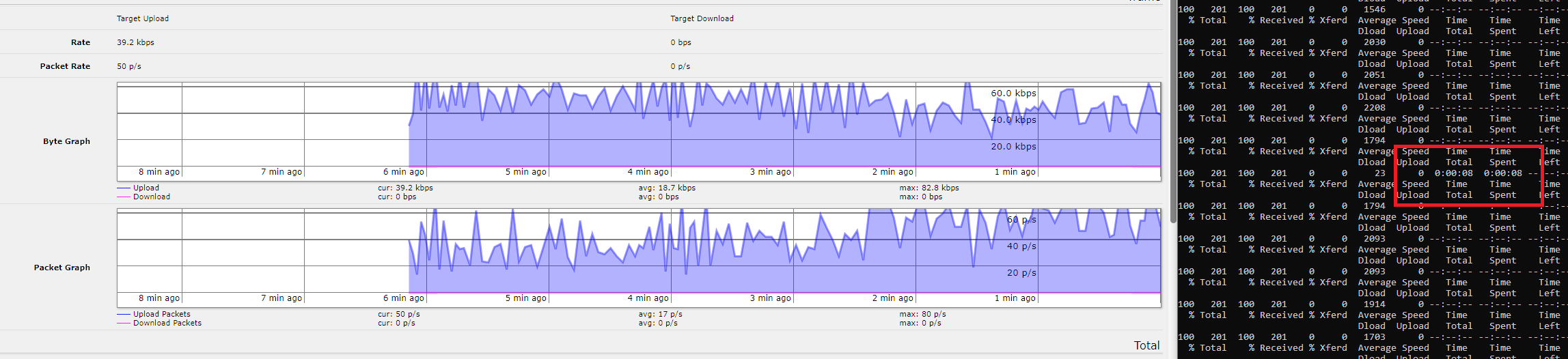Click the 60.0 kbps axis label on Byte Graph

click(x=1013, y=94)
